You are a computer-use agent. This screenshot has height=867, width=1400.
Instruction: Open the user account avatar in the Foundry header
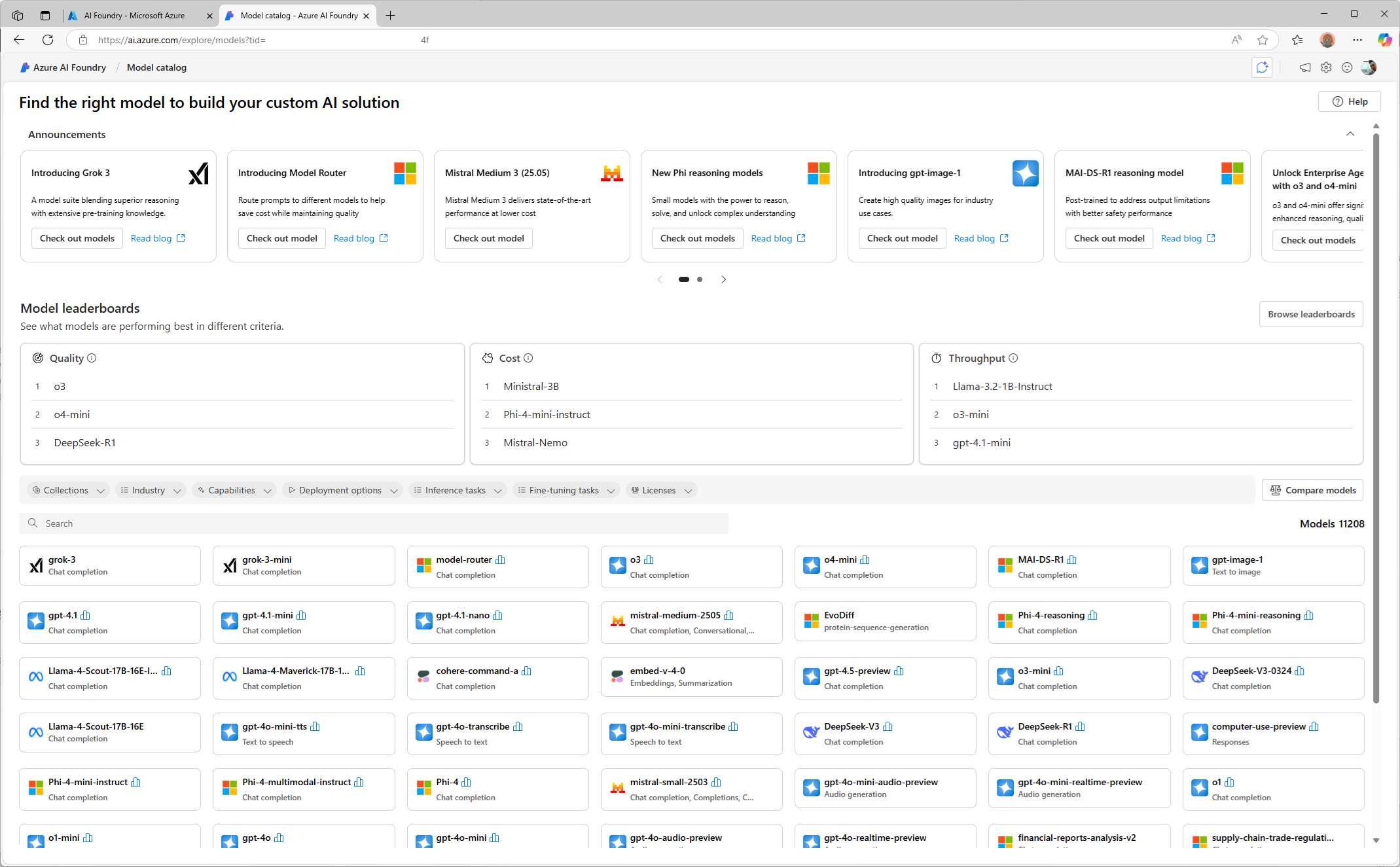(x=1369, y=67)
